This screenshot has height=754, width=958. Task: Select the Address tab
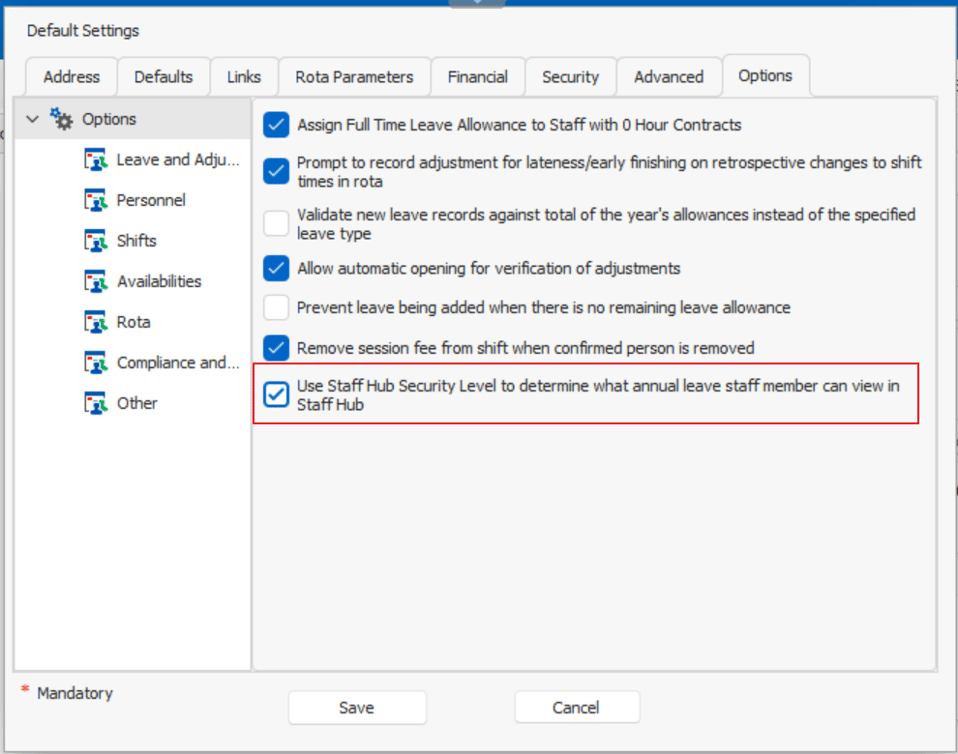(71, 77)
